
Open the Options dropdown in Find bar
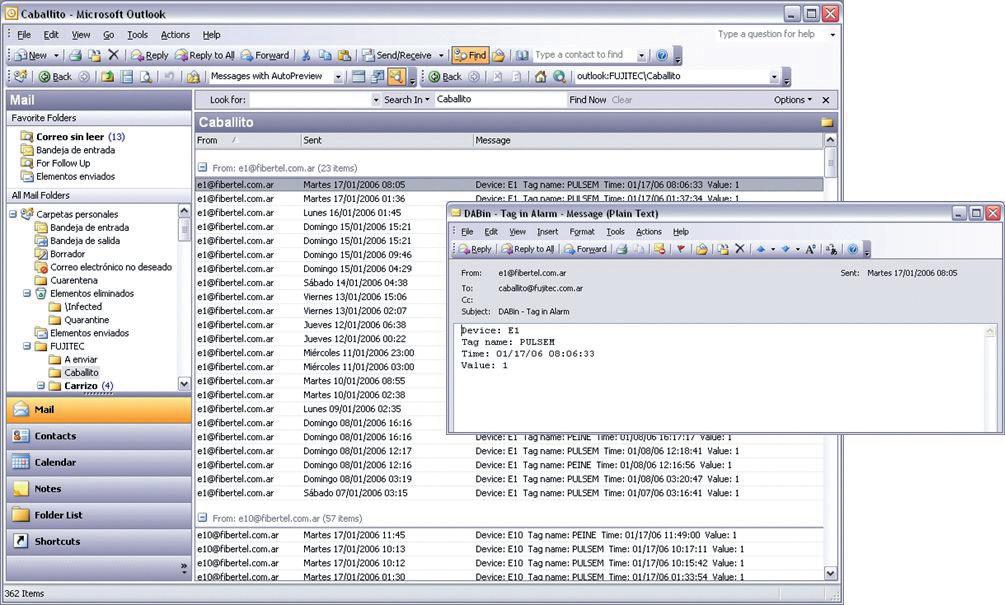pyautogui.click(x=792, y=100)
